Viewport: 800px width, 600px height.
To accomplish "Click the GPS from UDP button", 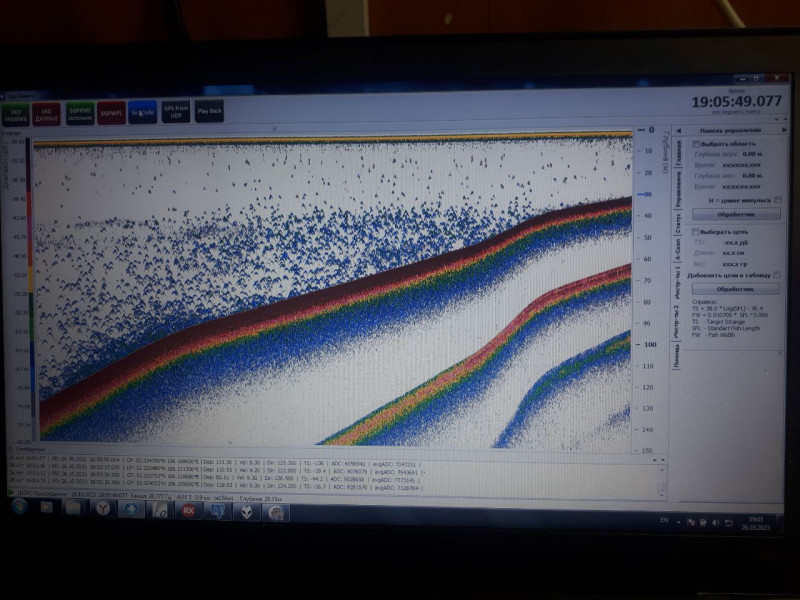I will click(176, 112).
